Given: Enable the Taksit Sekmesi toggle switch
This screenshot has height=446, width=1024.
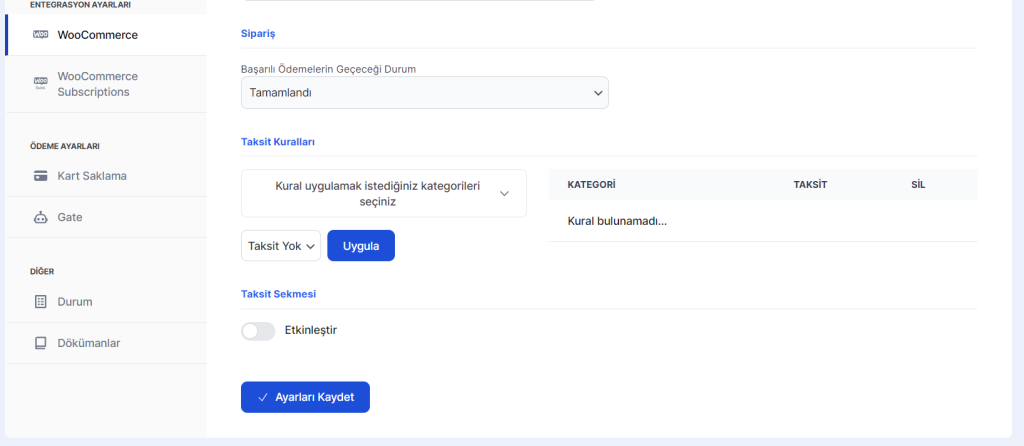Looking at the screenshot, I should click(258, 331).
